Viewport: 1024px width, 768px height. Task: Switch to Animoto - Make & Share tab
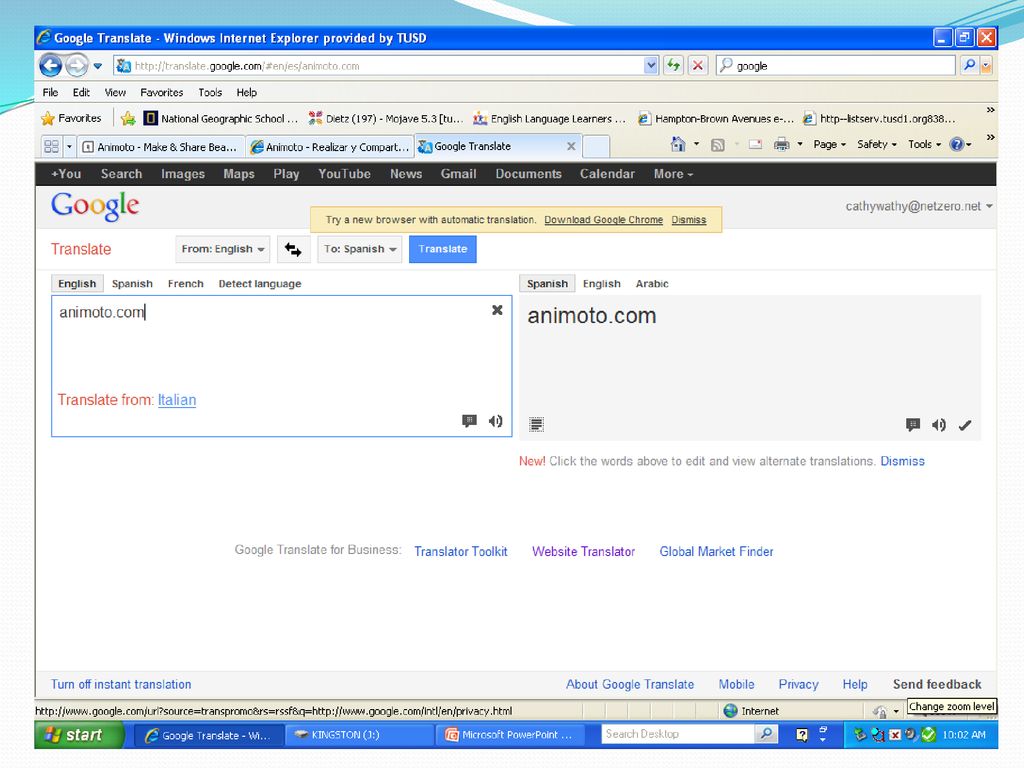[161, 147]
